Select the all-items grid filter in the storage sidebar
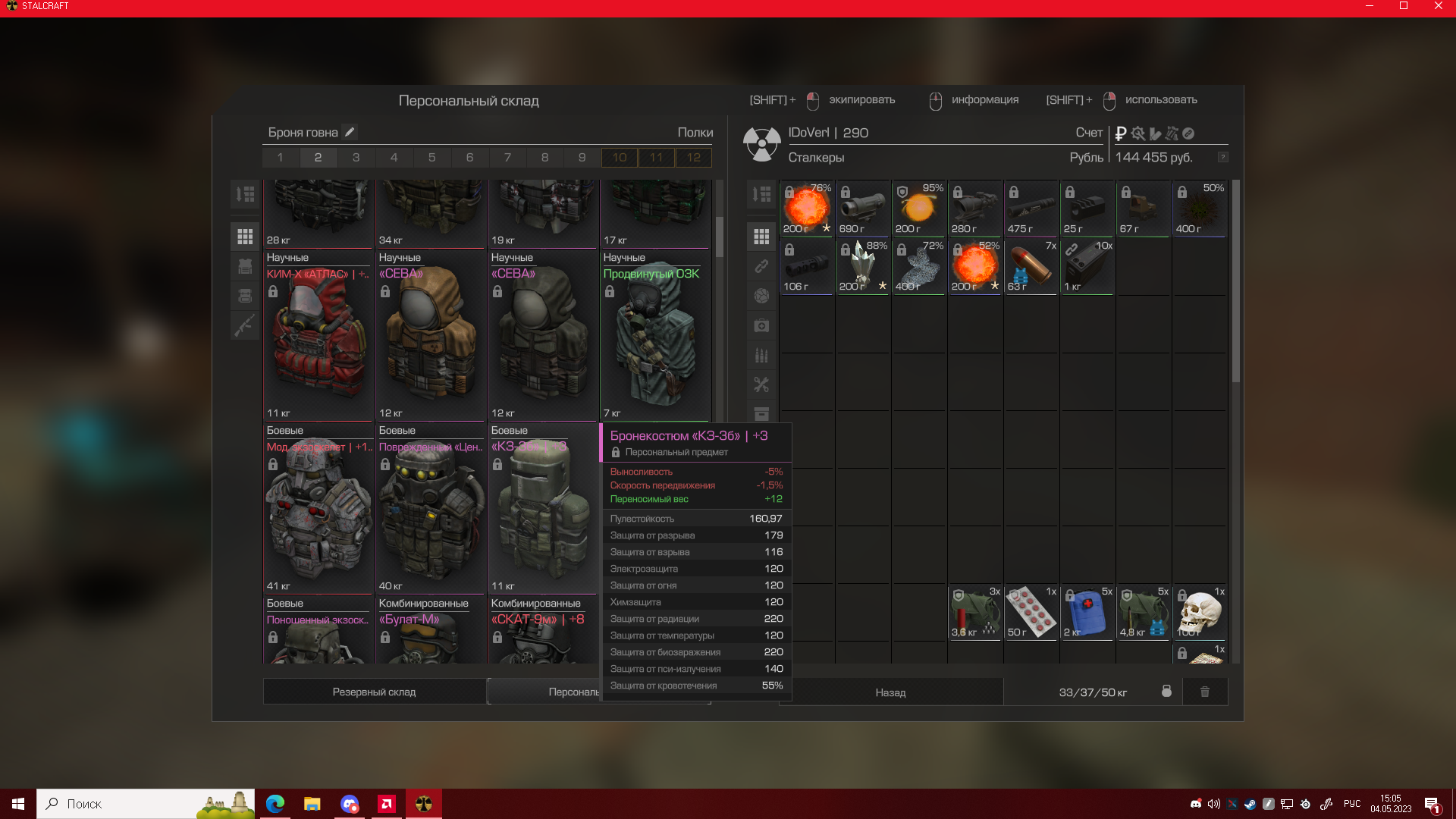This screenshot has width=1456, height=819. click(245, 237)
